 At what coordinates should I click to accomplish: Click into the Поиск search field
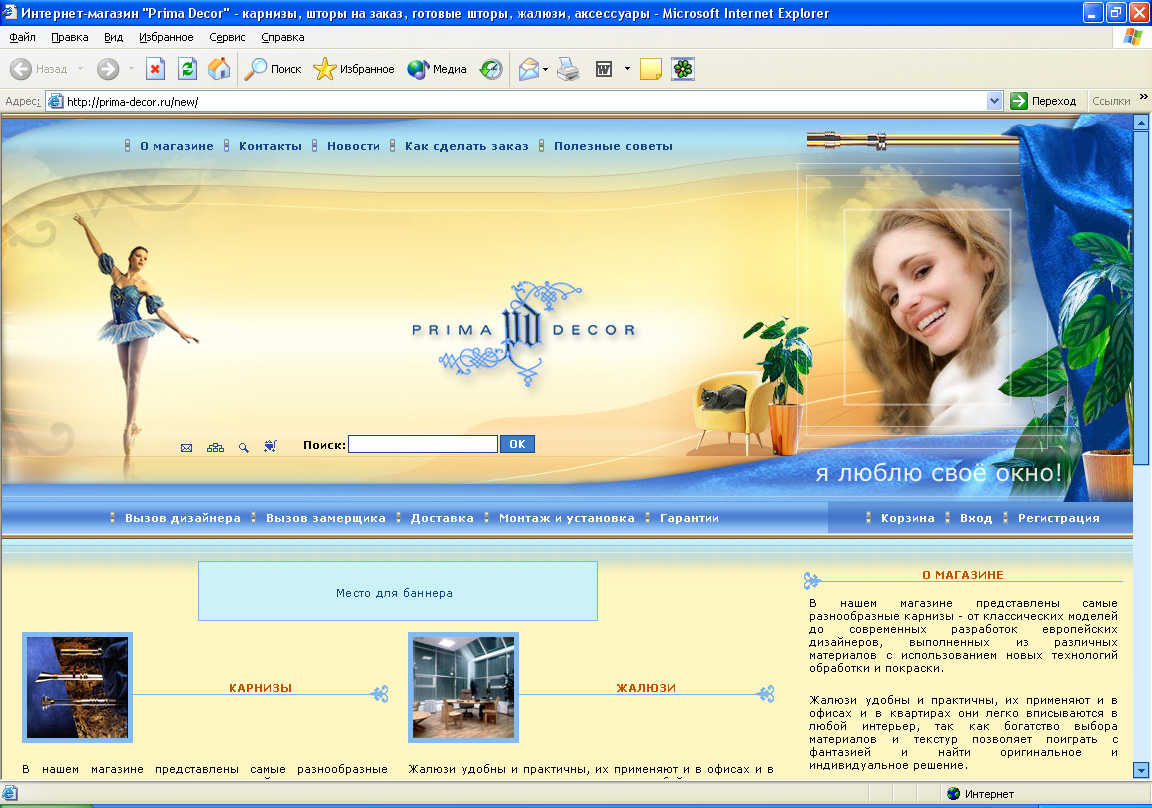[x=423, y=444]
